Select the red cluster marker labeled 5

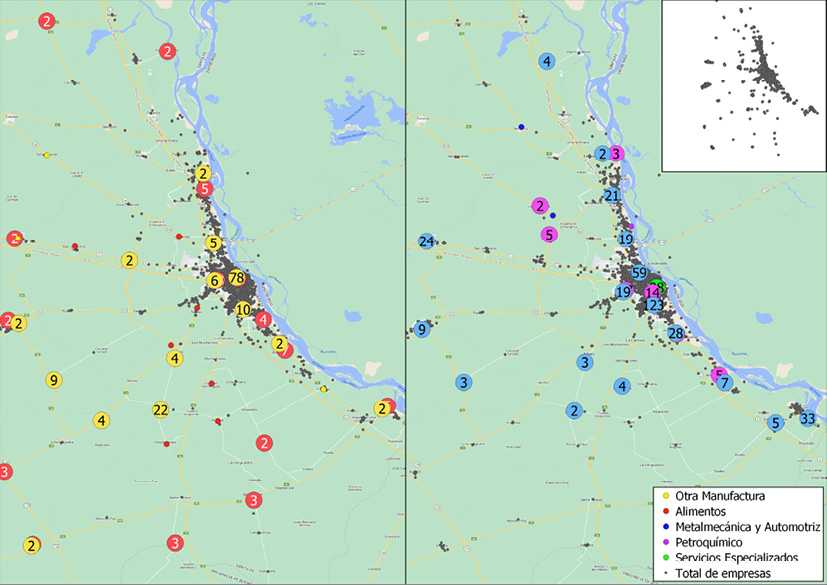click(205, 189)
